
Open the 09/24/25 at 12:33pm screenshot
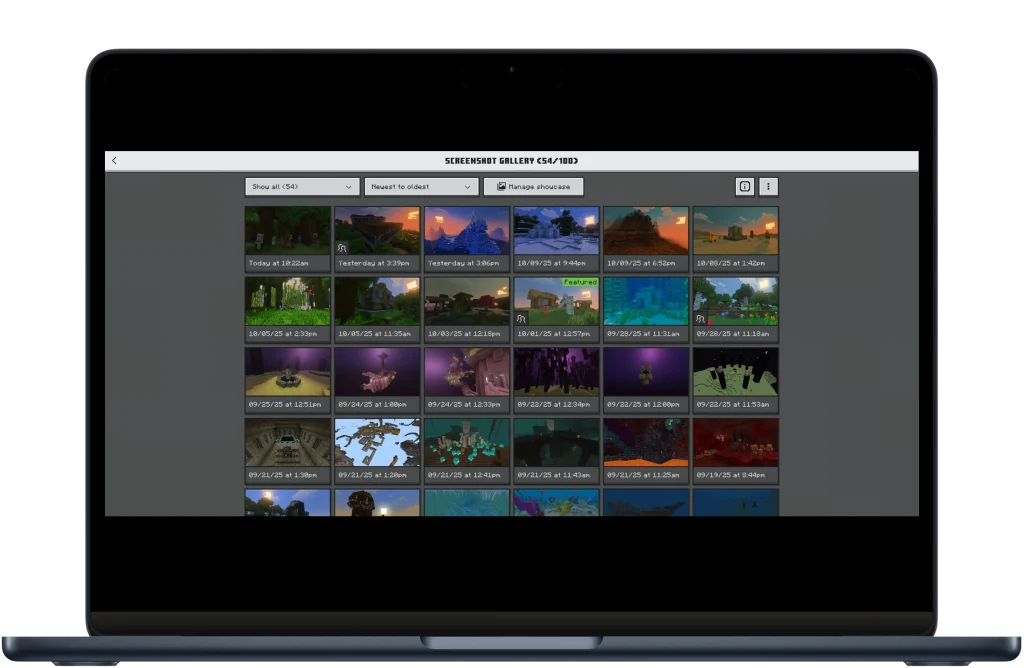[466, 379]
